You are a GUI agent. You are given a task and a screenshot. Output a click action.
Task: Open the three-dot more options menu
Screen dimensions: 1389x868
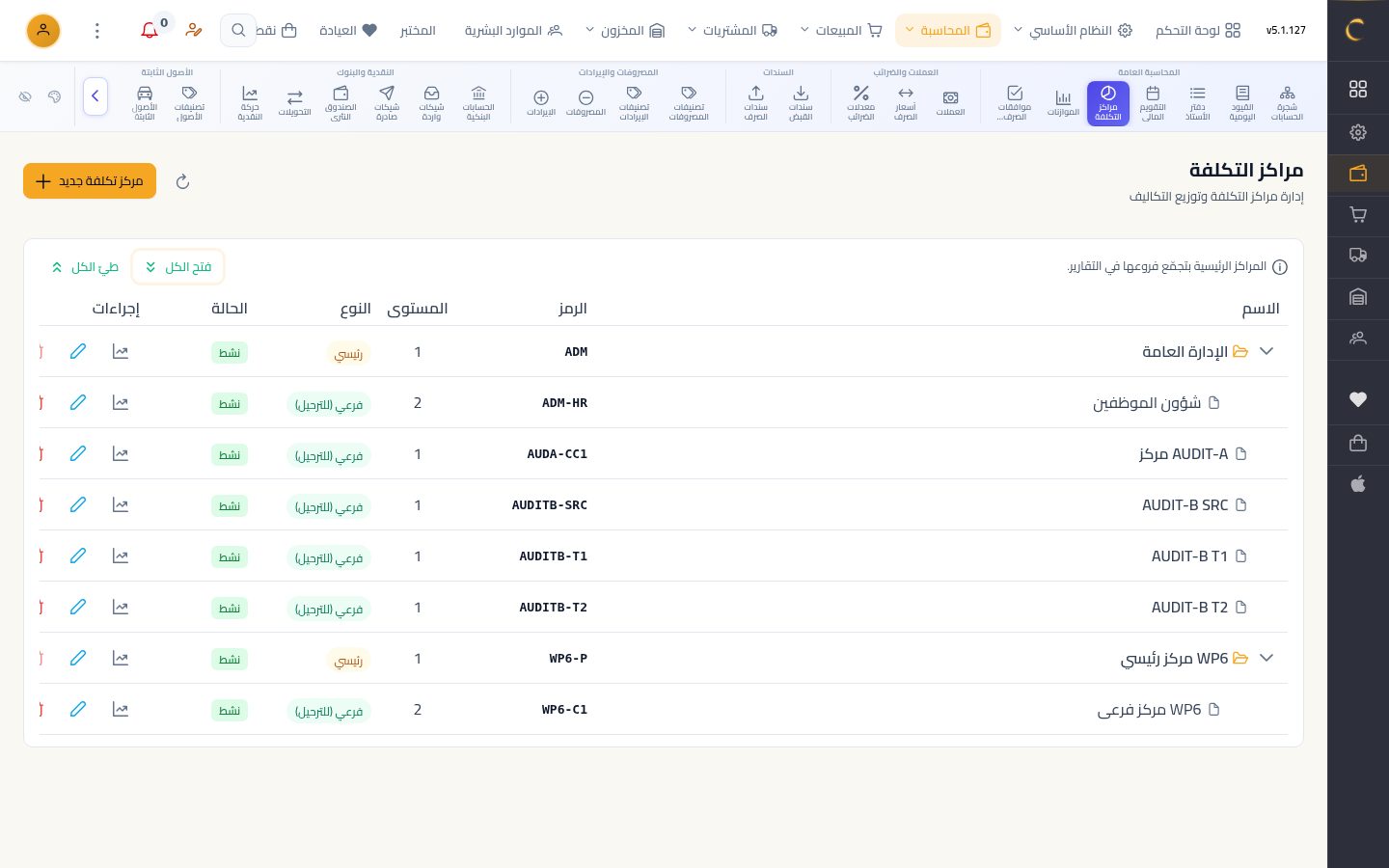pyautogui.click(x=97, y=31)
